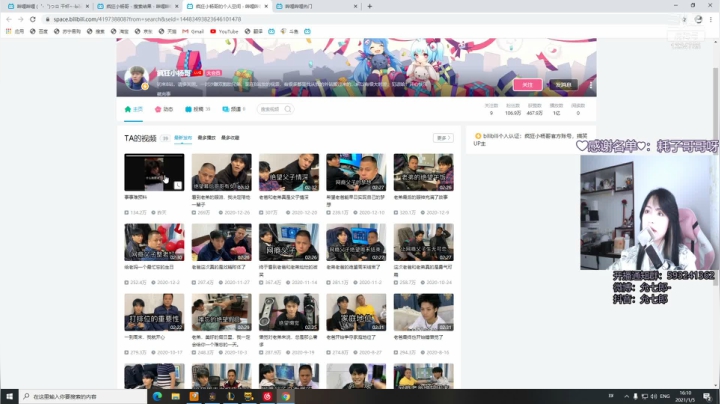Open the 家庭地位 video thumbnail
The image size is (720, 404).
click(356, 312)
